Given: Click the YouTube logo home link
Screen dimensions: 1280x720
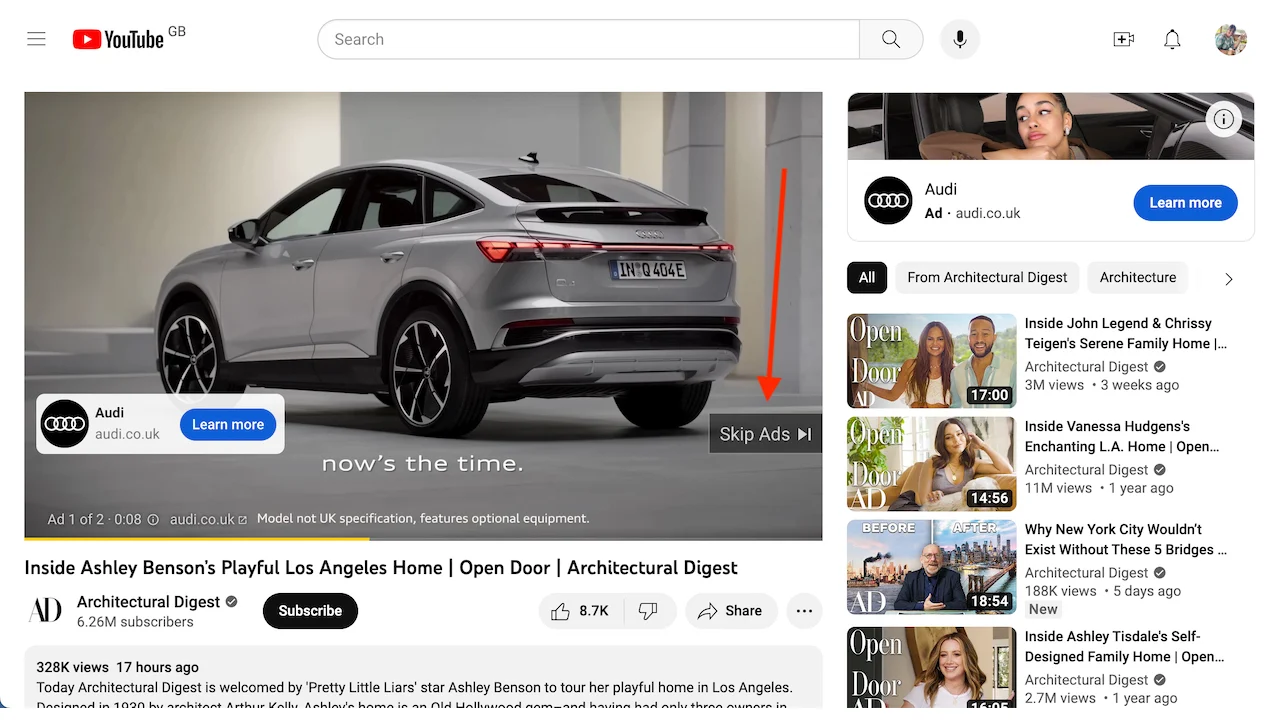Looking at the screenshot, I should coord(119,39).
